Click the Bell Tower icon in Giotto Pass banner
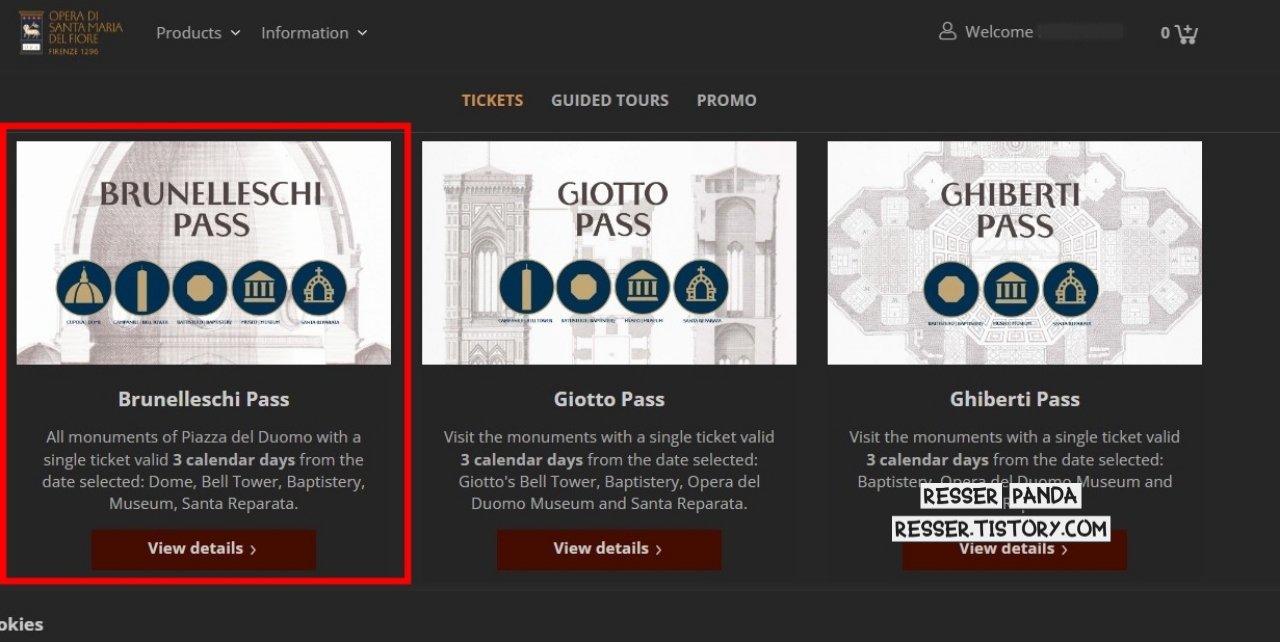The image size is (1280, 642). 526,288
